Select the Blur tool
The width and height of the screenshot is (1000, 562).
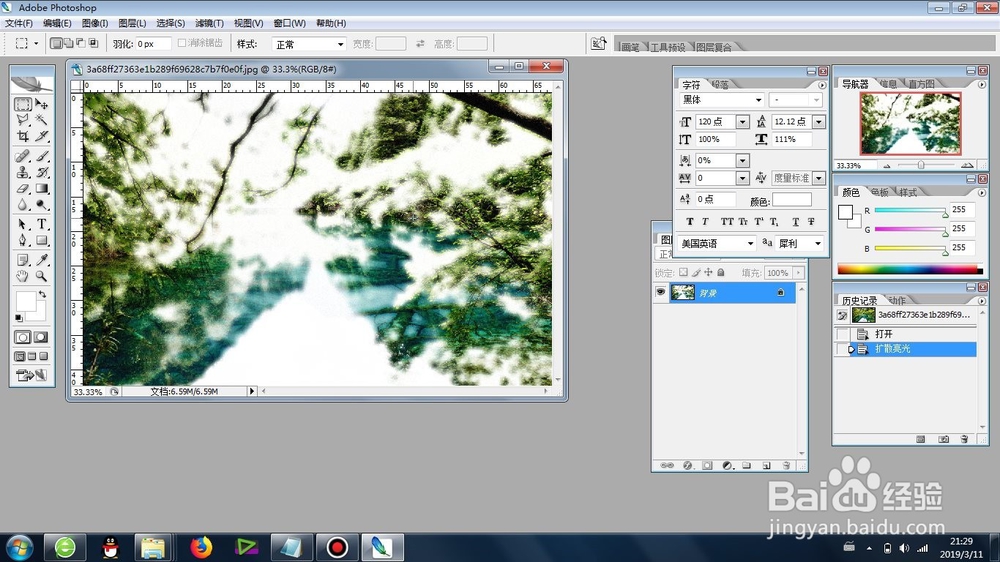point(23,205)
